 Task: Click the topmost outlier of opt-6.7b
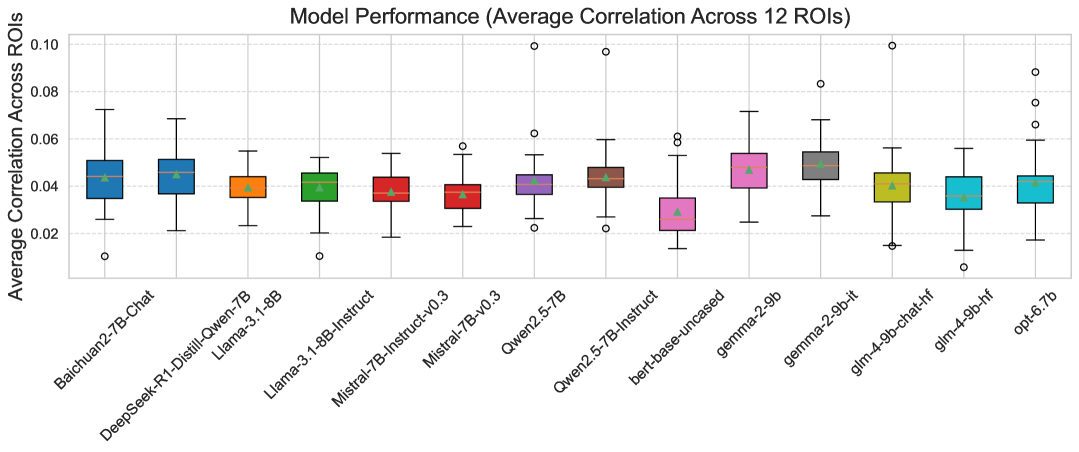pos(1035,72)
